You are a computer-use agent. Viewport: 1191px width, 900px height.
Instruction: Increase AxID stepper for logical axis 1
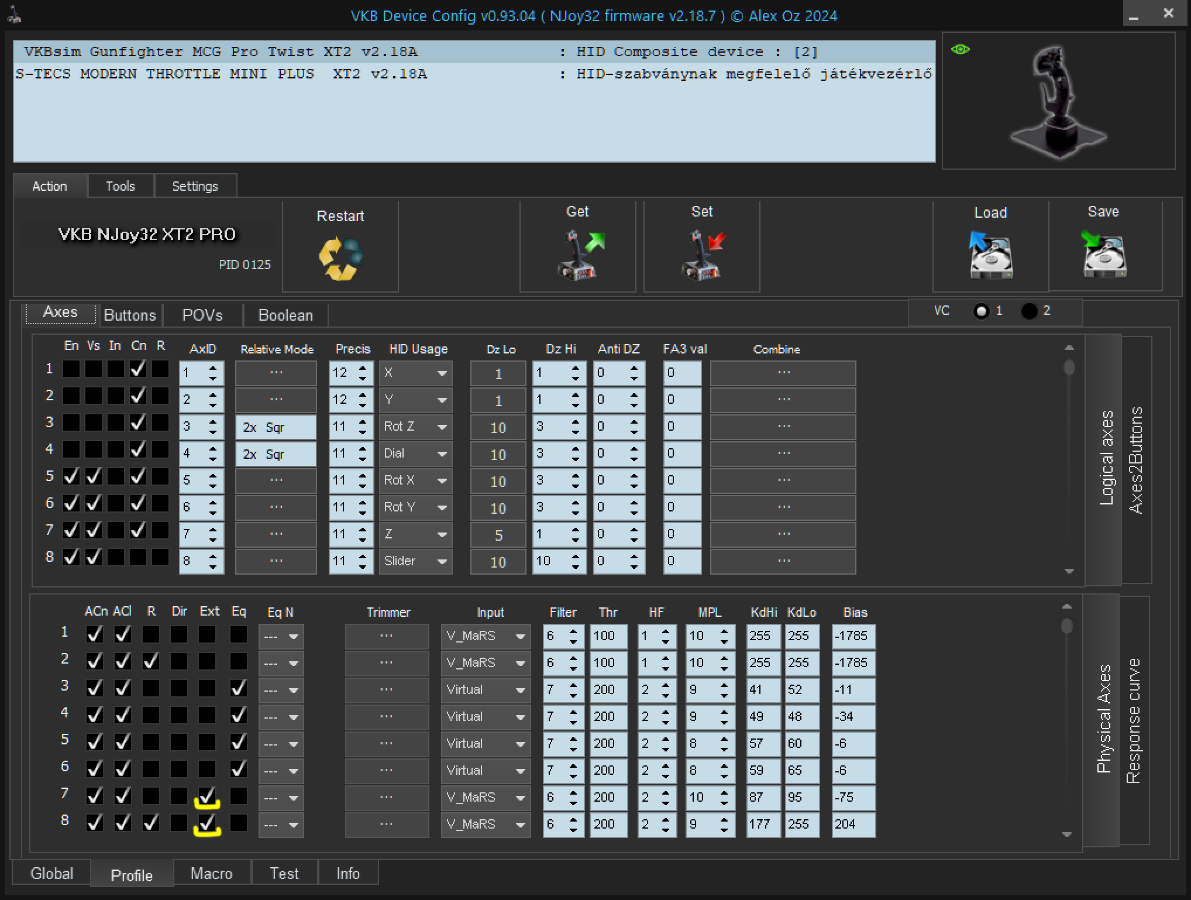click(213, 368)
